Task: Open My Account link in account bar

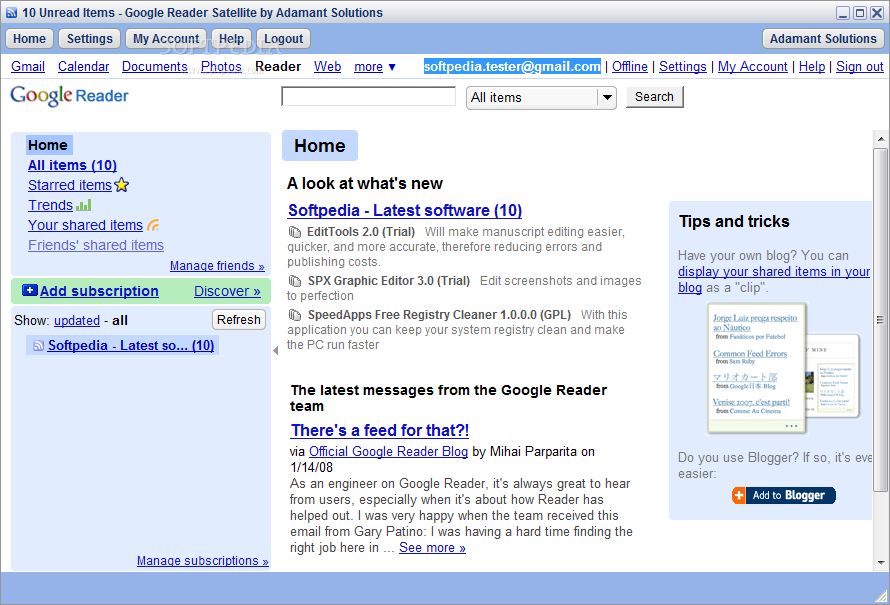Action: (x=753, y=66)
